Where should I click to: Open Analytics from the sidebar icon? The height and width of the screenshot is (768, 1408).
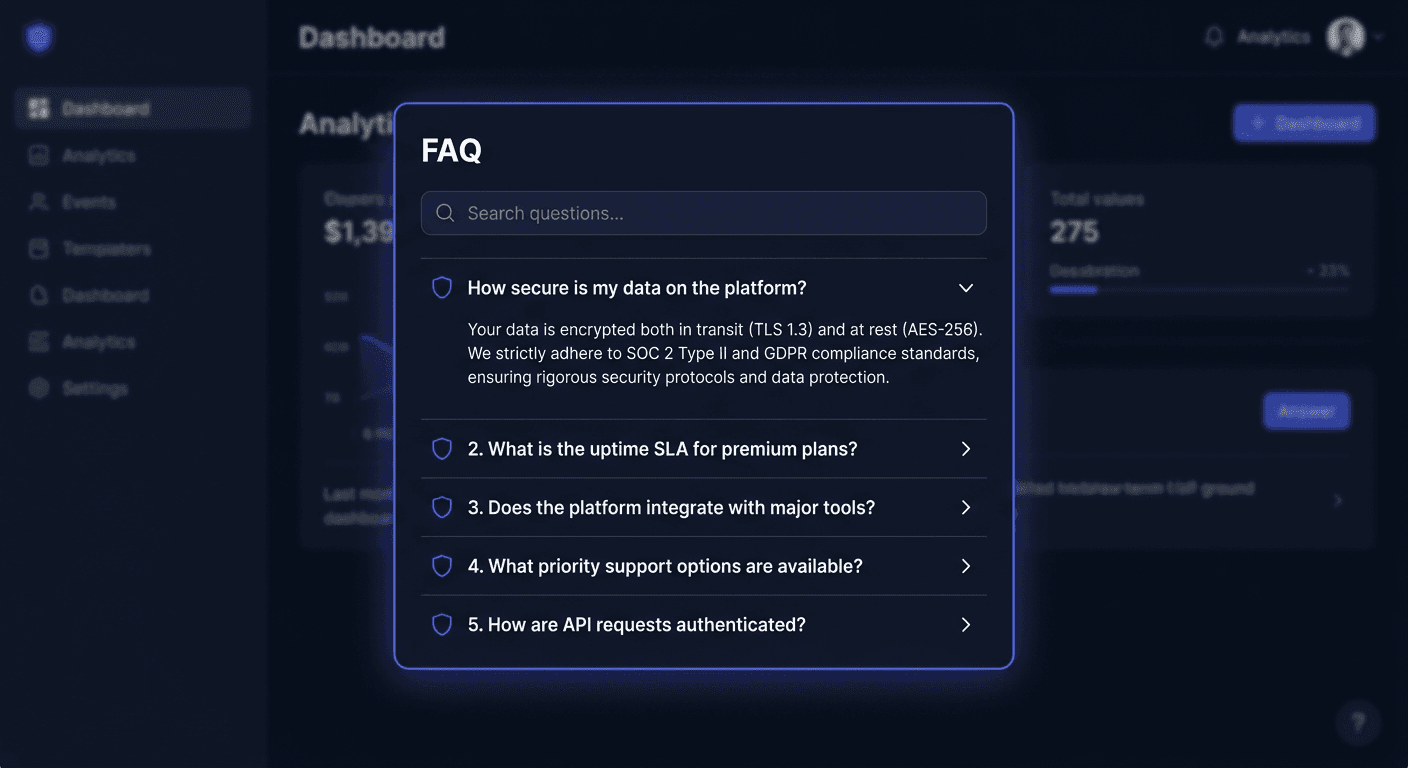coord(38,155)
